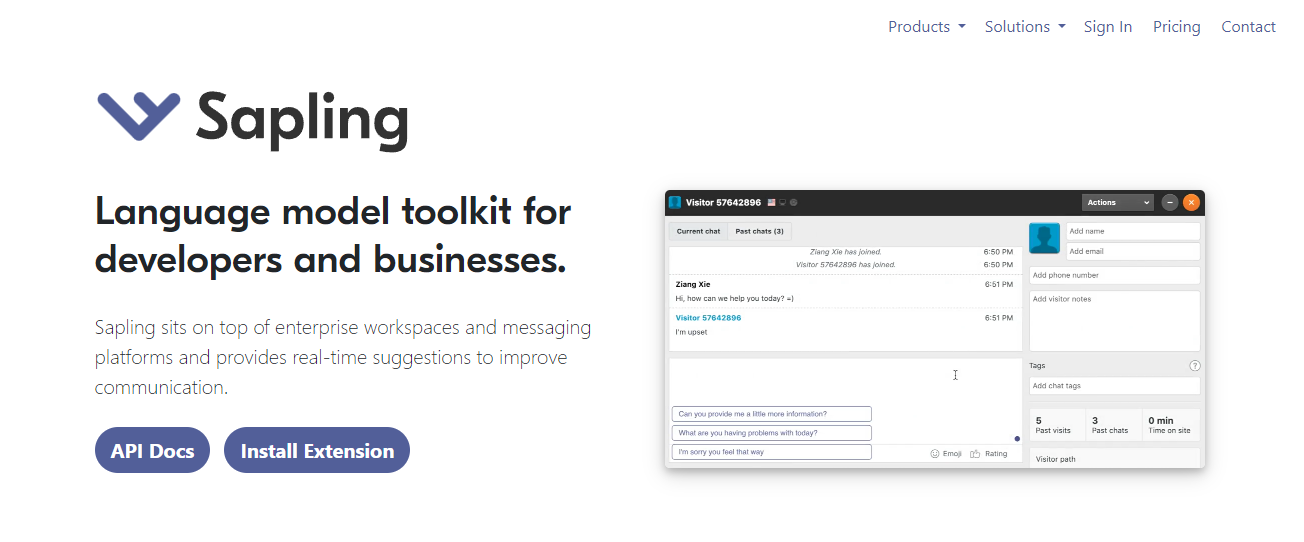Open the Products dropdown menu
This screenshot has width=1304, height=542.
pos(926,27)
